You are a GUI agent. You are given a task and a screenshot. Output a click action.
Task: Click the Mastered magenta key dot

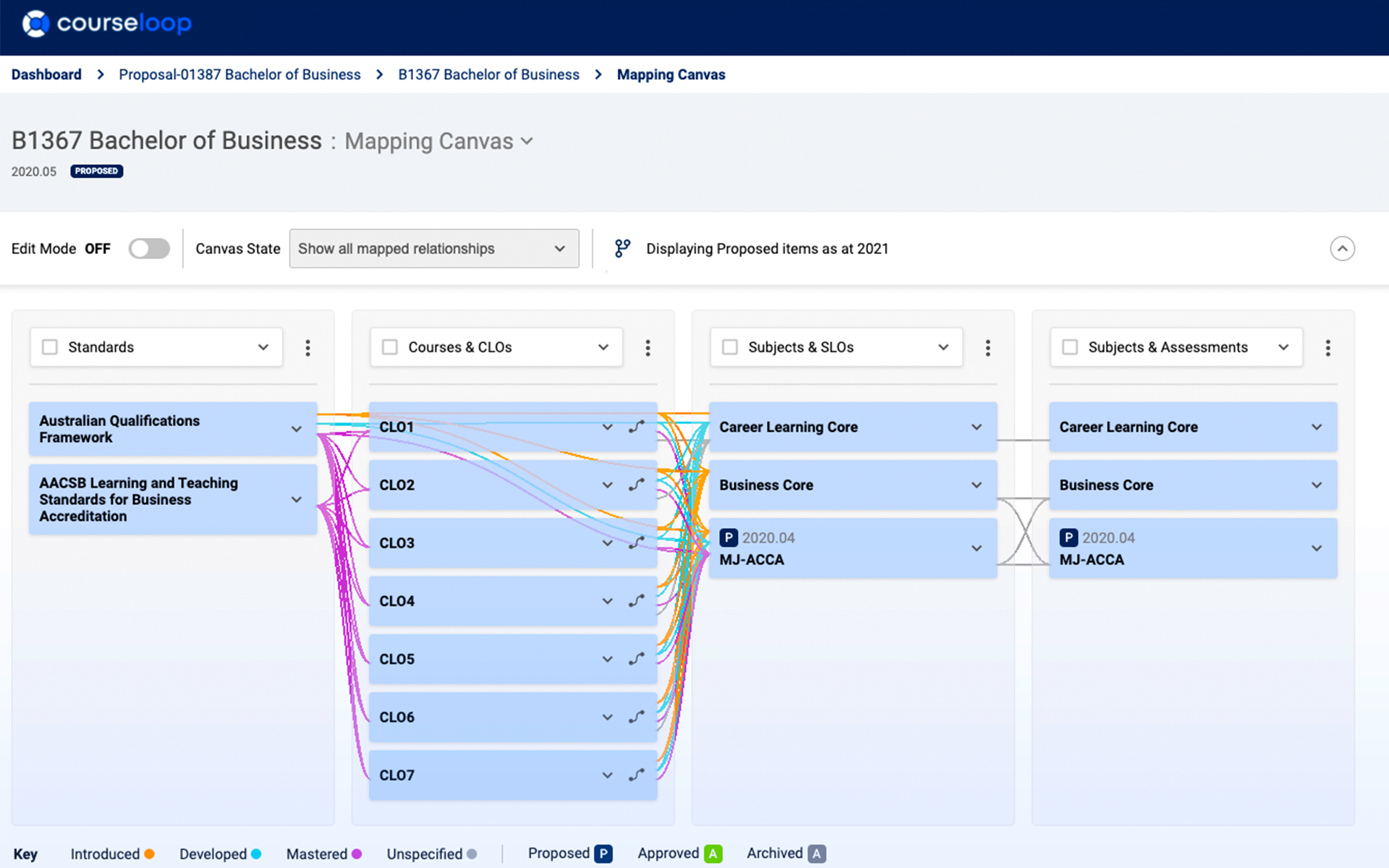[357, 854]
